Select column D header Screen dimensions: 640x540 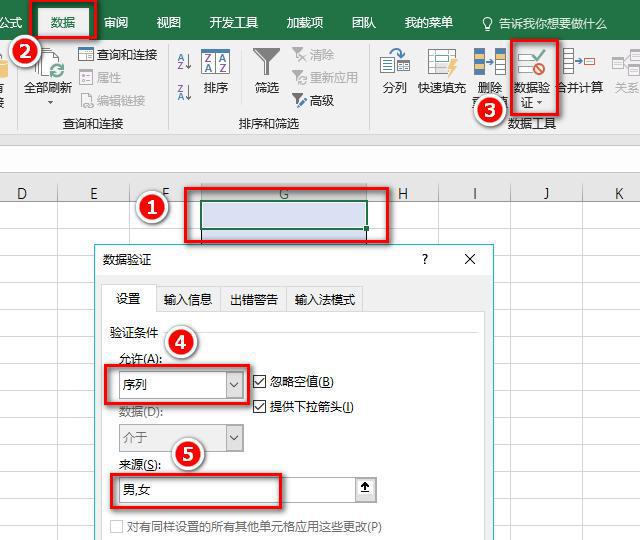[x=22, y=193]
